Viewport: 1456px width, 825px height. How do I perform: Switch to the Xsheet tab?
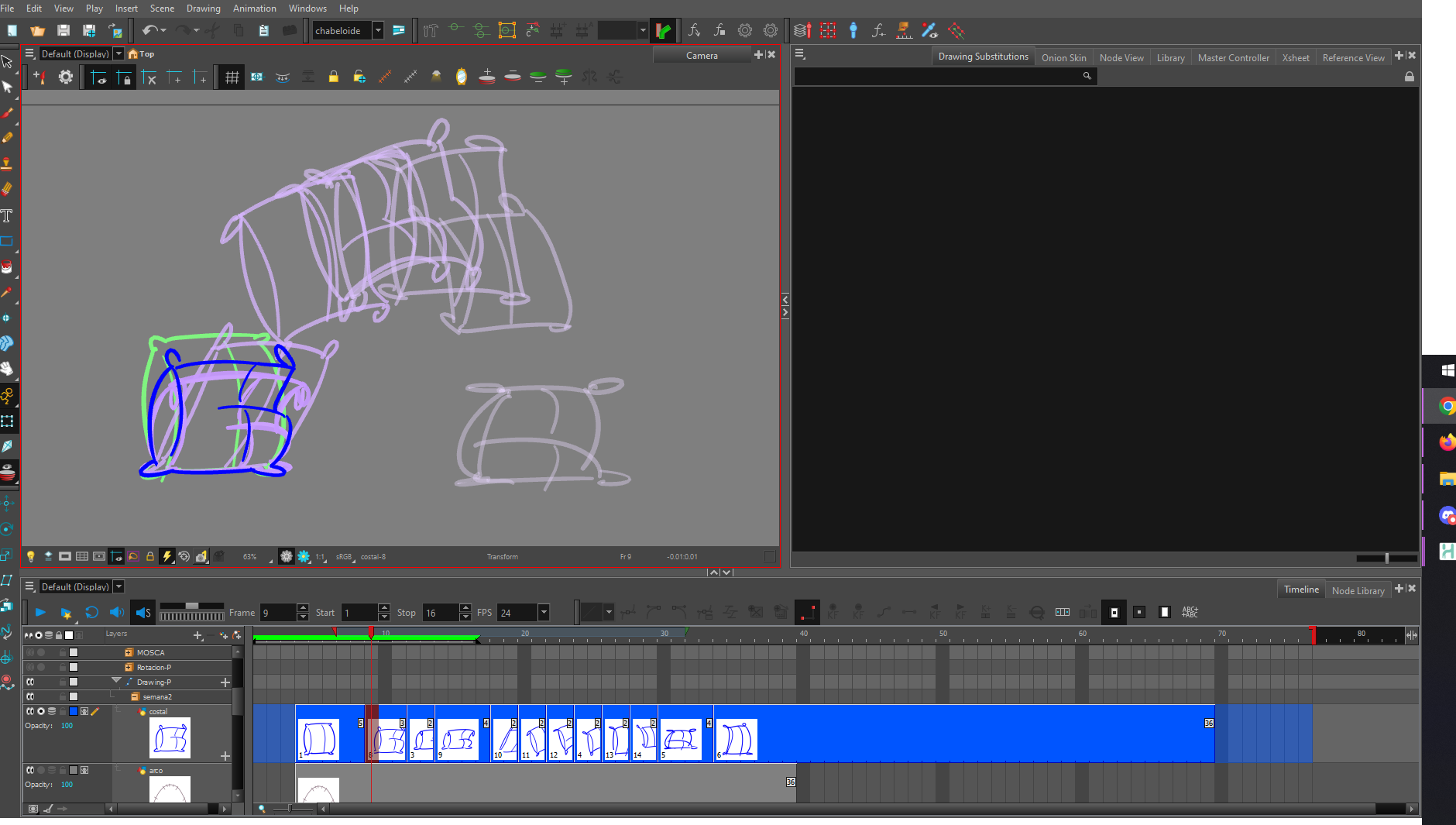(x=1295, y=57)
